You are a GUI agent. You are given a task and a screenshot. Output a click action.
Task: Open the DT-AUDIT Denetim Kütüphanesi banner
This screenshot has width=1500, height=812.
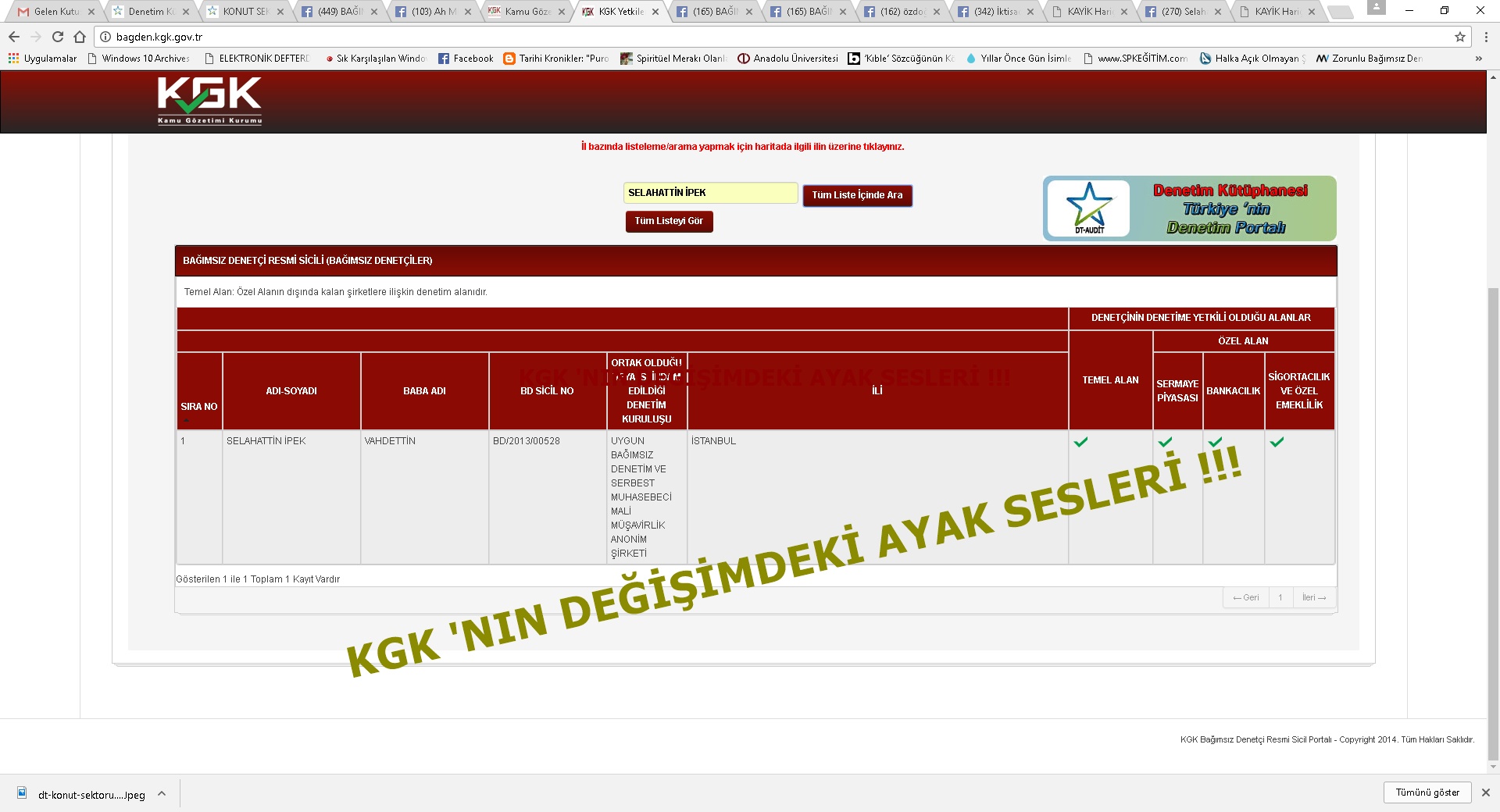1189,208
